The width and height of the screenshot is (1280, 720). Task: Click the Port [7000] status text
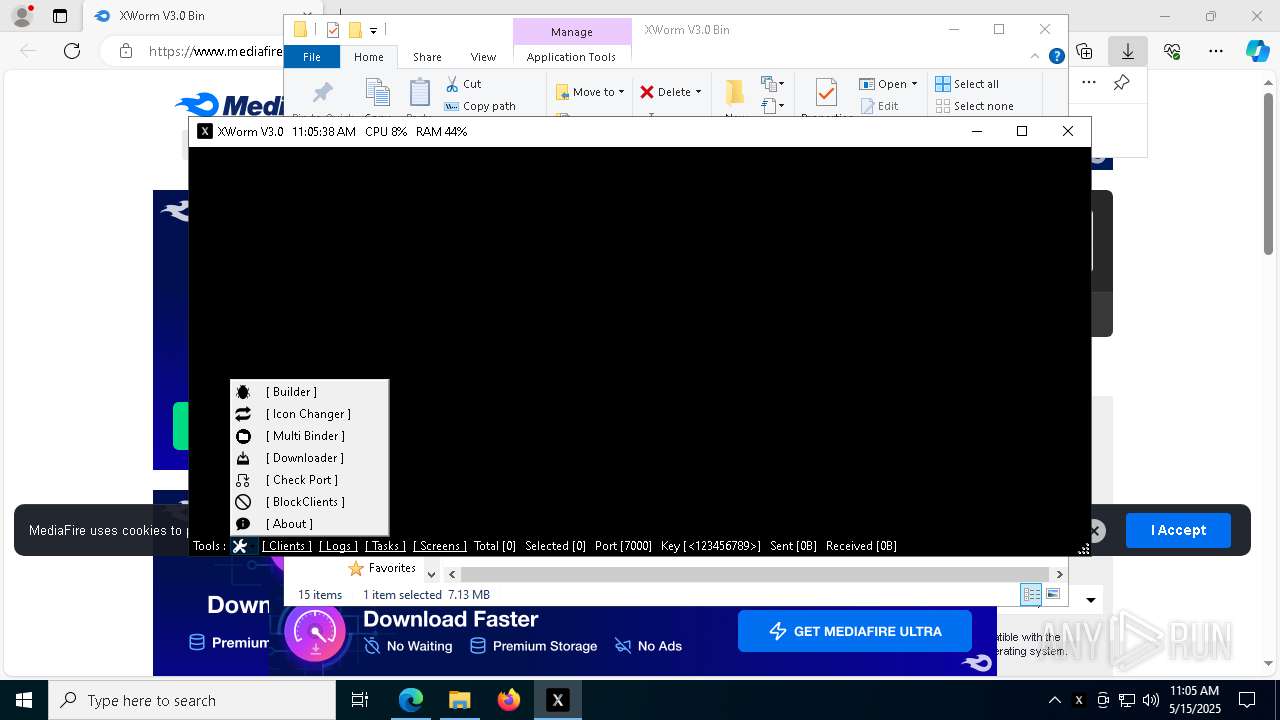(623, 546)
